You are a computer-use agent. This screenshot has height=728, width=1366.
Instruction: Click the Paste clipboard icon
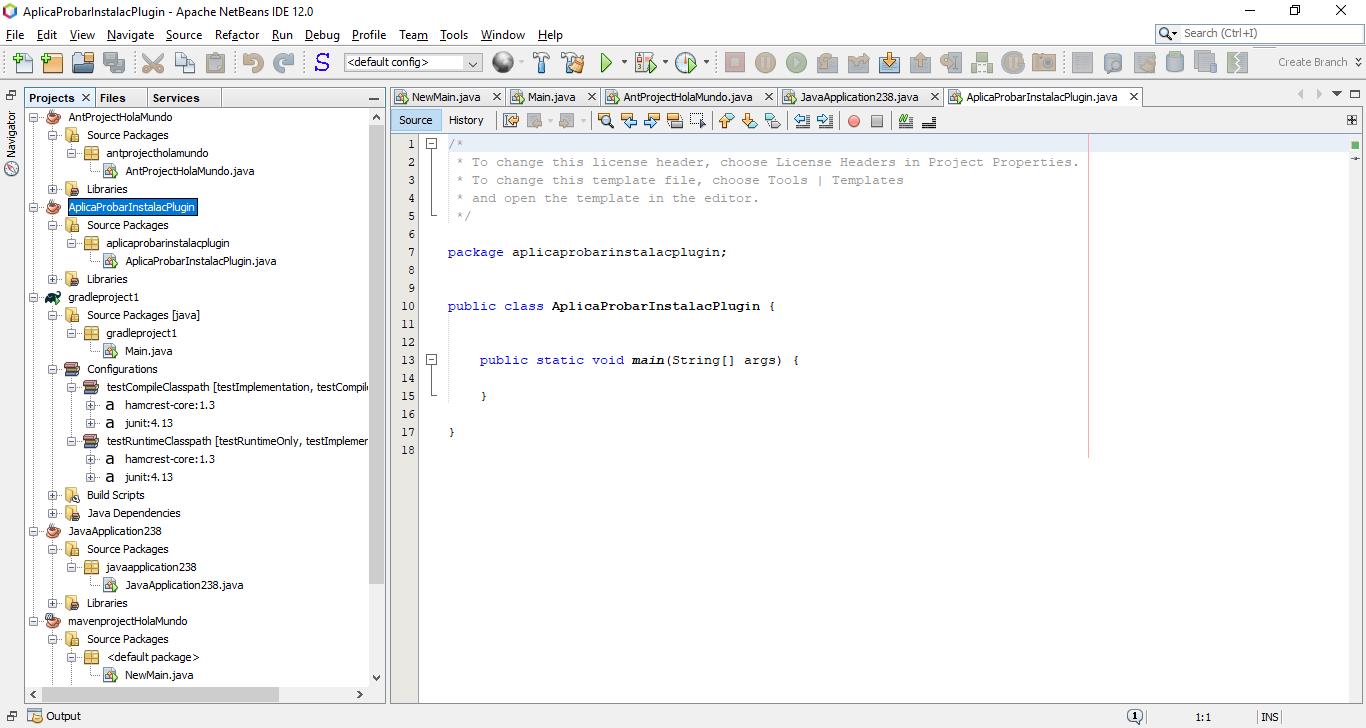click(215, 62)
